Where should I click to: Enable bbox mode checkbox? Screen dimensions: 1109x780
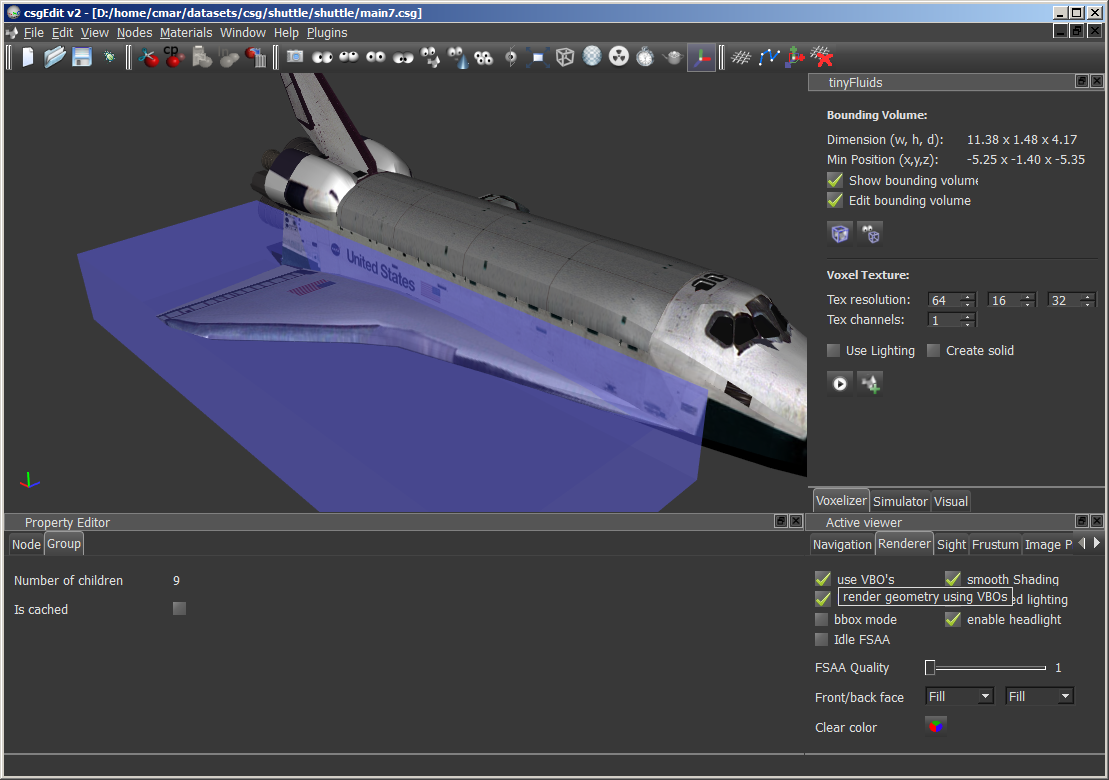tap(822, 620)
